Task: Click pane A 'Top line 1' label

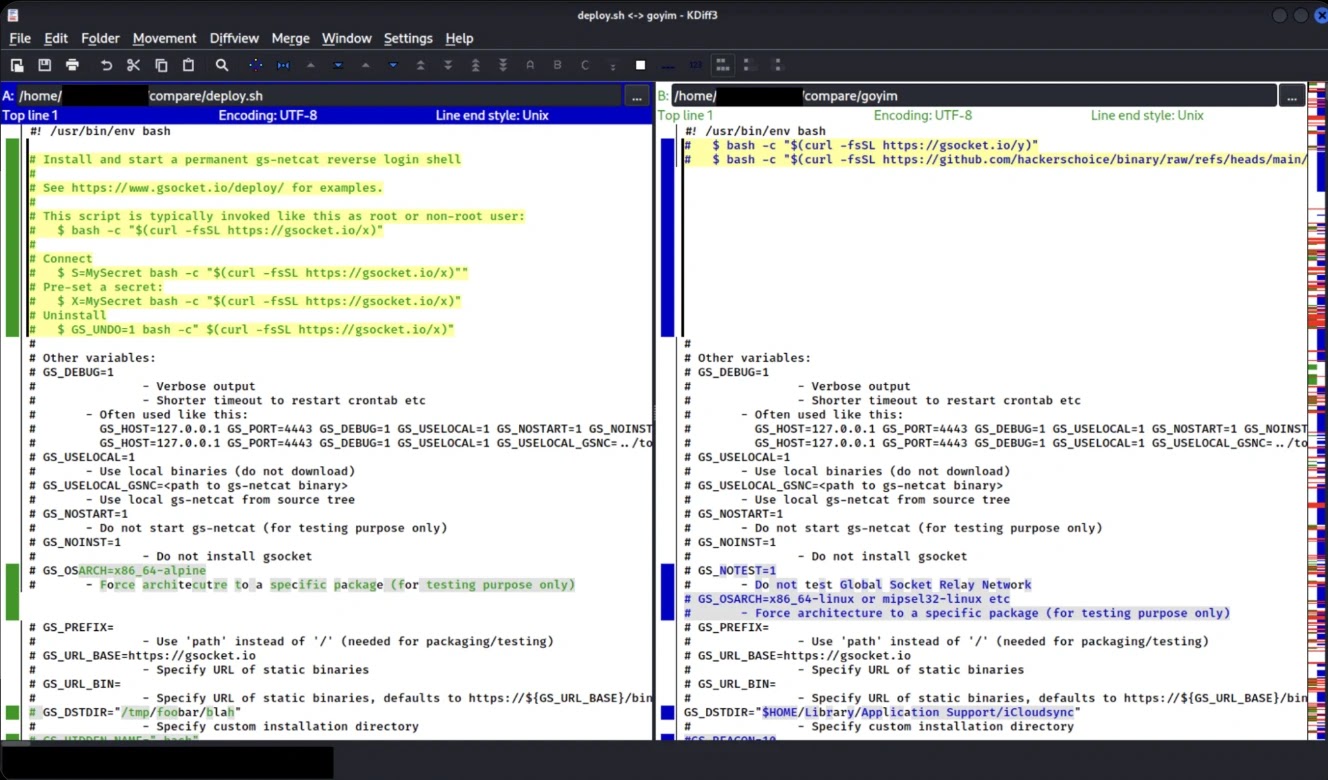Action: coord(30,115)
